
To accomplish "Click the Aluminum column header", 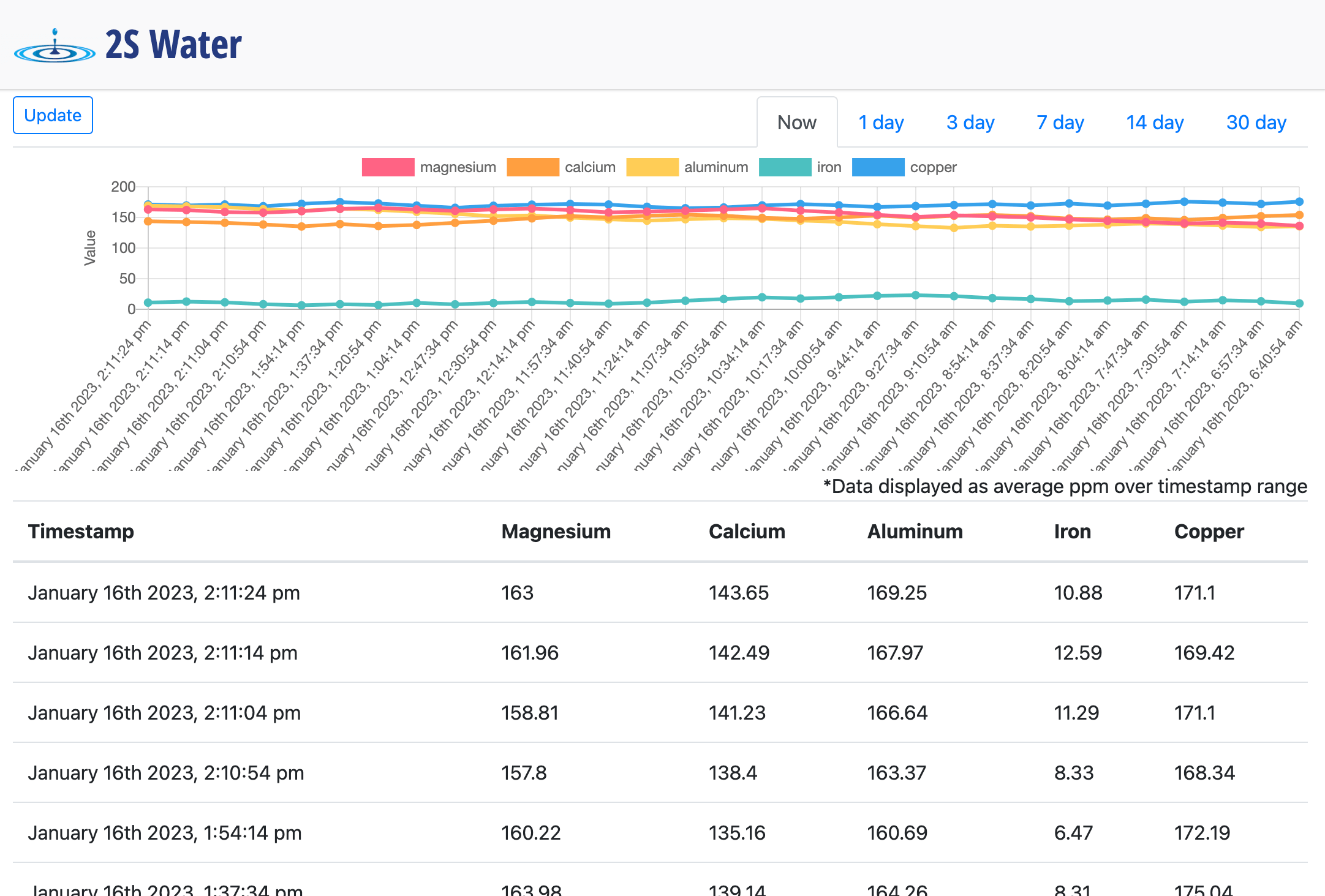I will click(x=915, y=531).
